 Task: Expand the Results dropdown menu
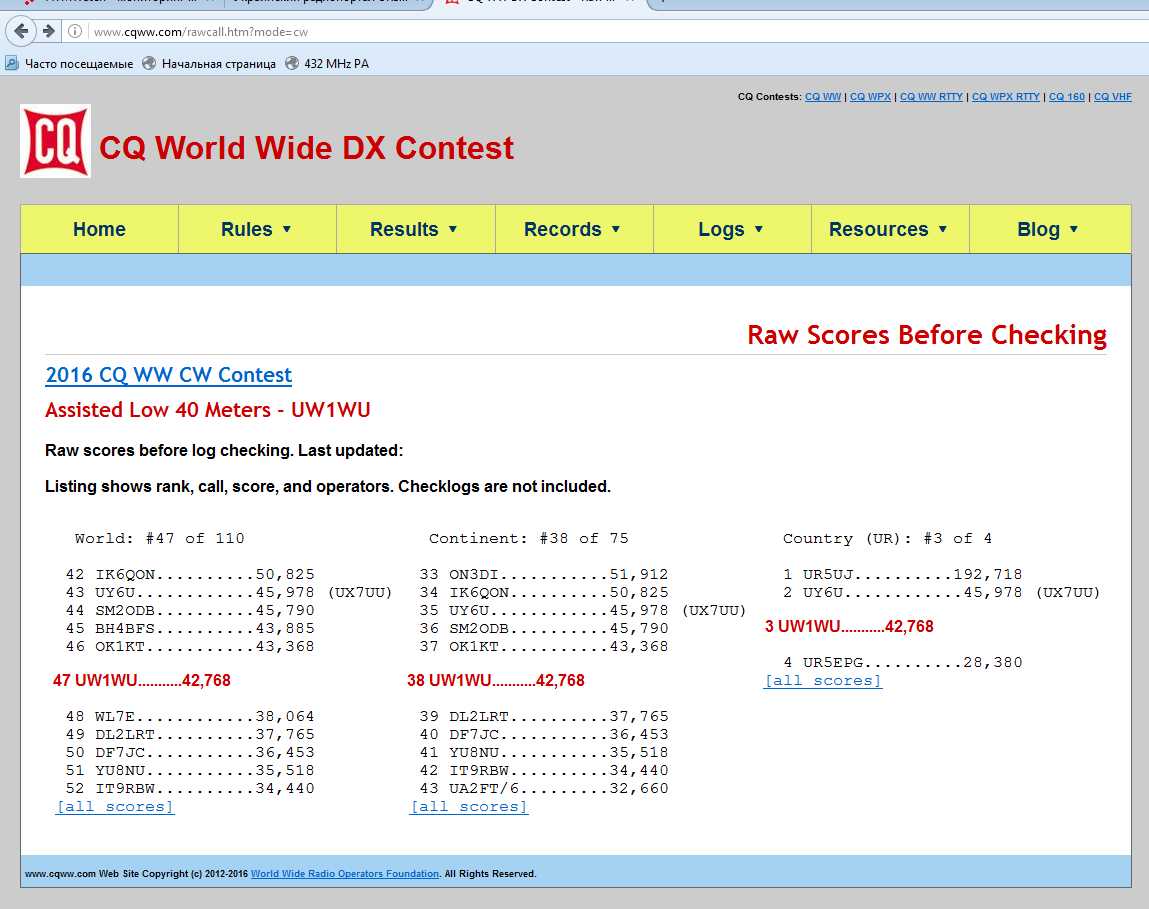tap(415, 229)
